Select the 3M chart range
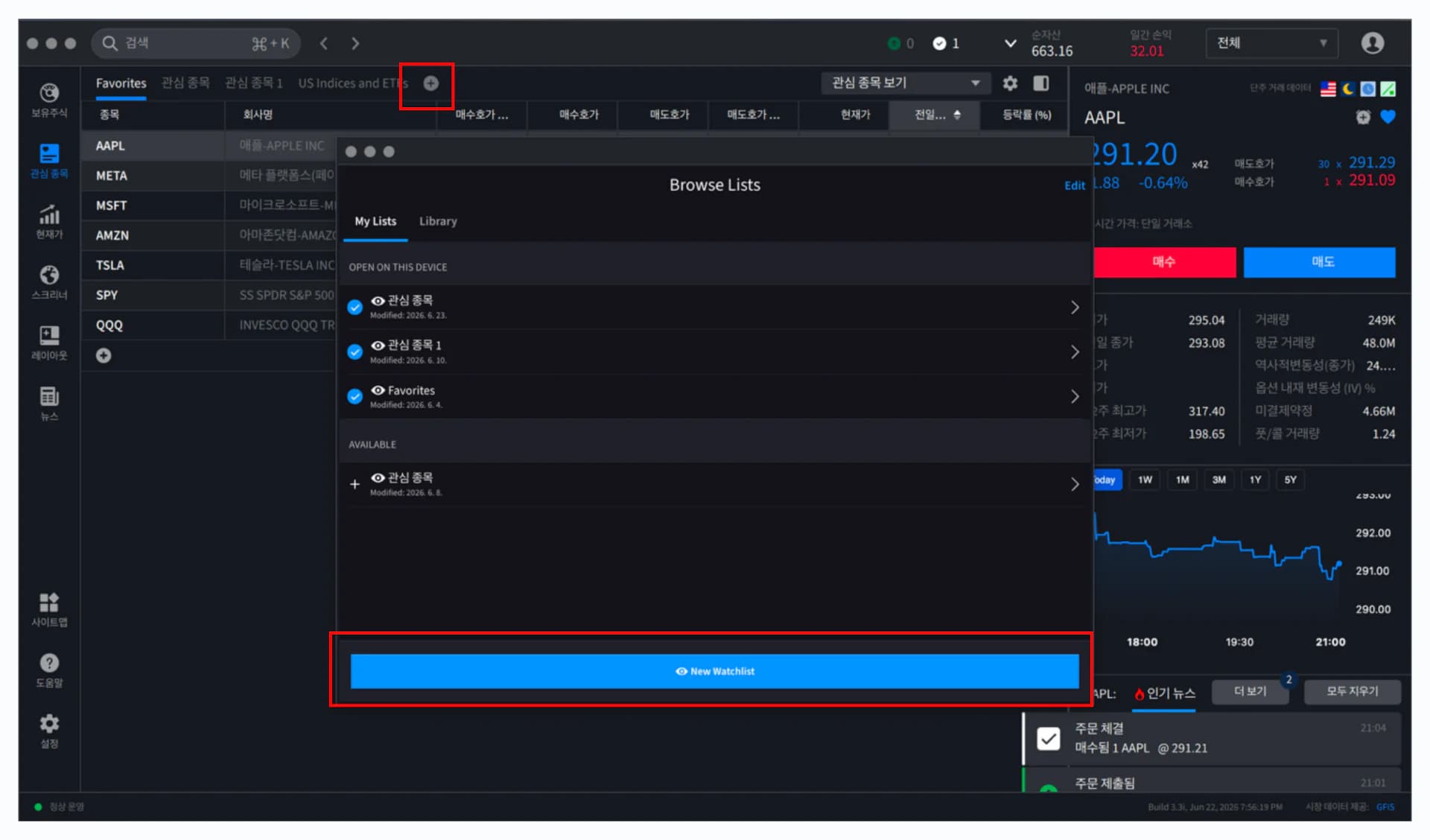Image resolution: width=1430 pixels, height=840 pixels. (1218, 480)
